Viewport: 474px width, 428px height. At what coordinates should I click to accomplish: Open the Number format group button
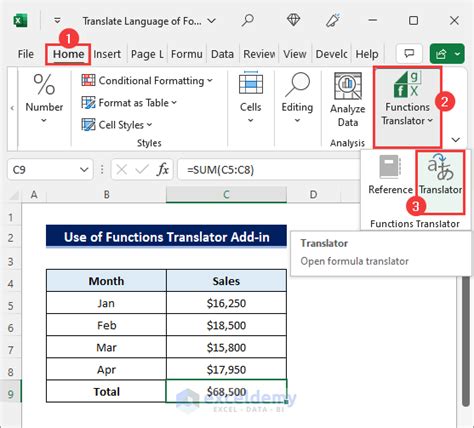[x=44, y=98]
